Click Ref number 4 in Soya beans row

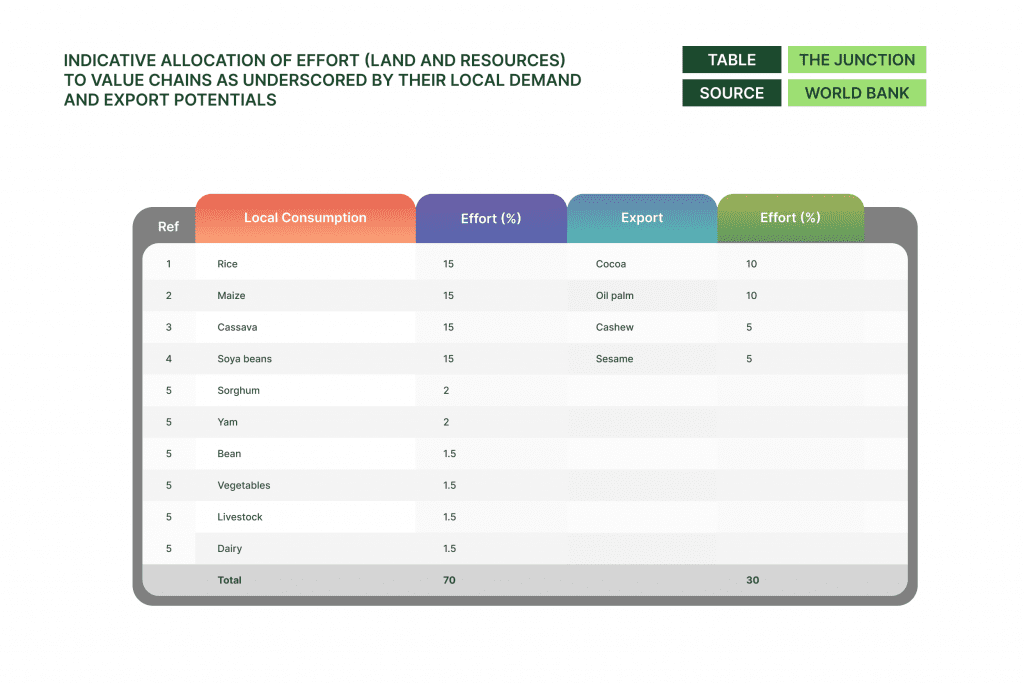168,358
